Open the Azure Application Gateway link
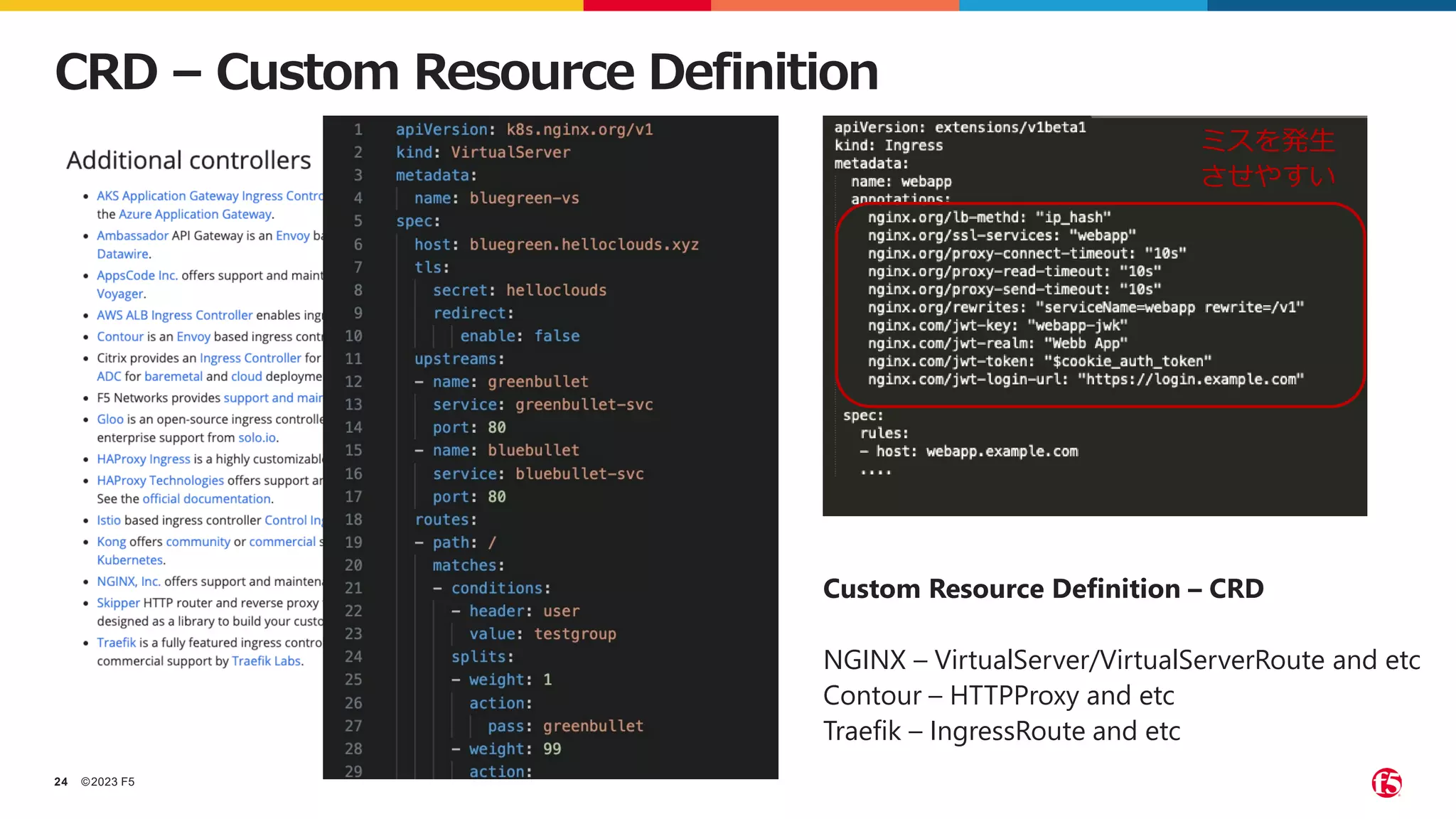Viewport: 1456px width, 819px height. 195,214
